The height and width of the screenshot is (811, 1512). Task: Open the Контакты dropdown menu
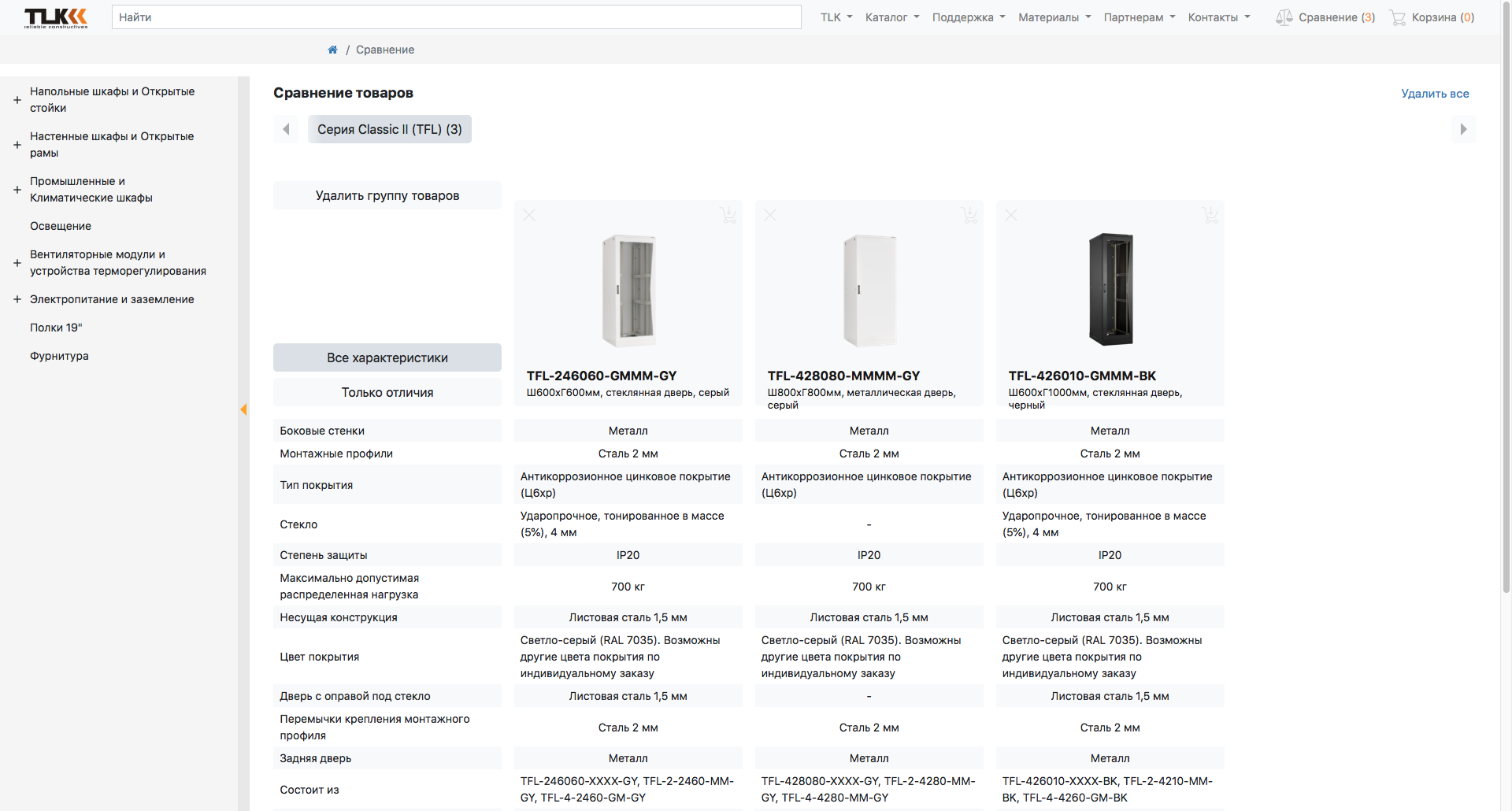(1219, 17)
